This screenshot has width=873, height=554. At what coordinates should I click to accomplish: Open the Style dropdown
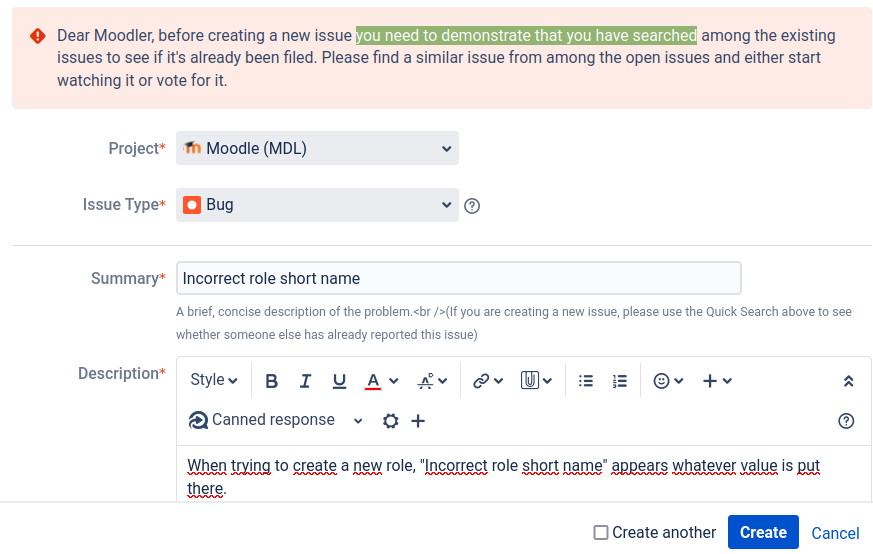pyautogui.click(x=214, y=380)
